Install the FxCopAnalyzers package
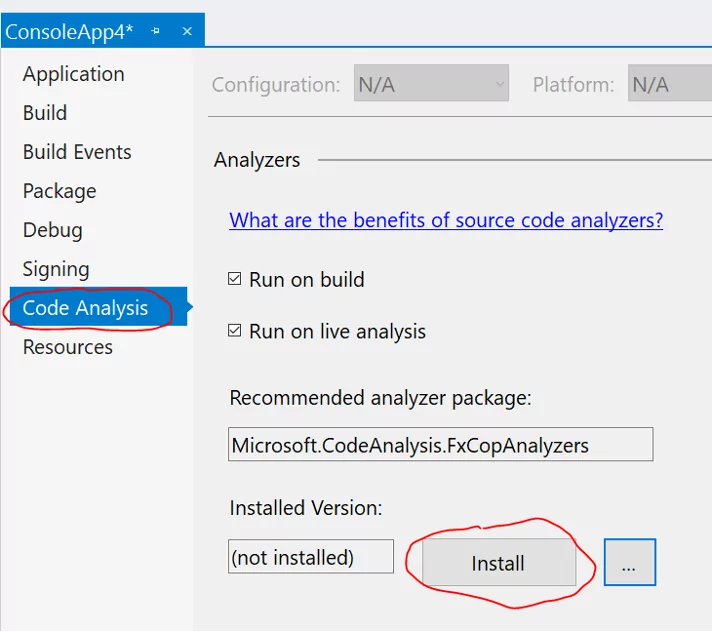712x632 pixels. click(498, 563)
